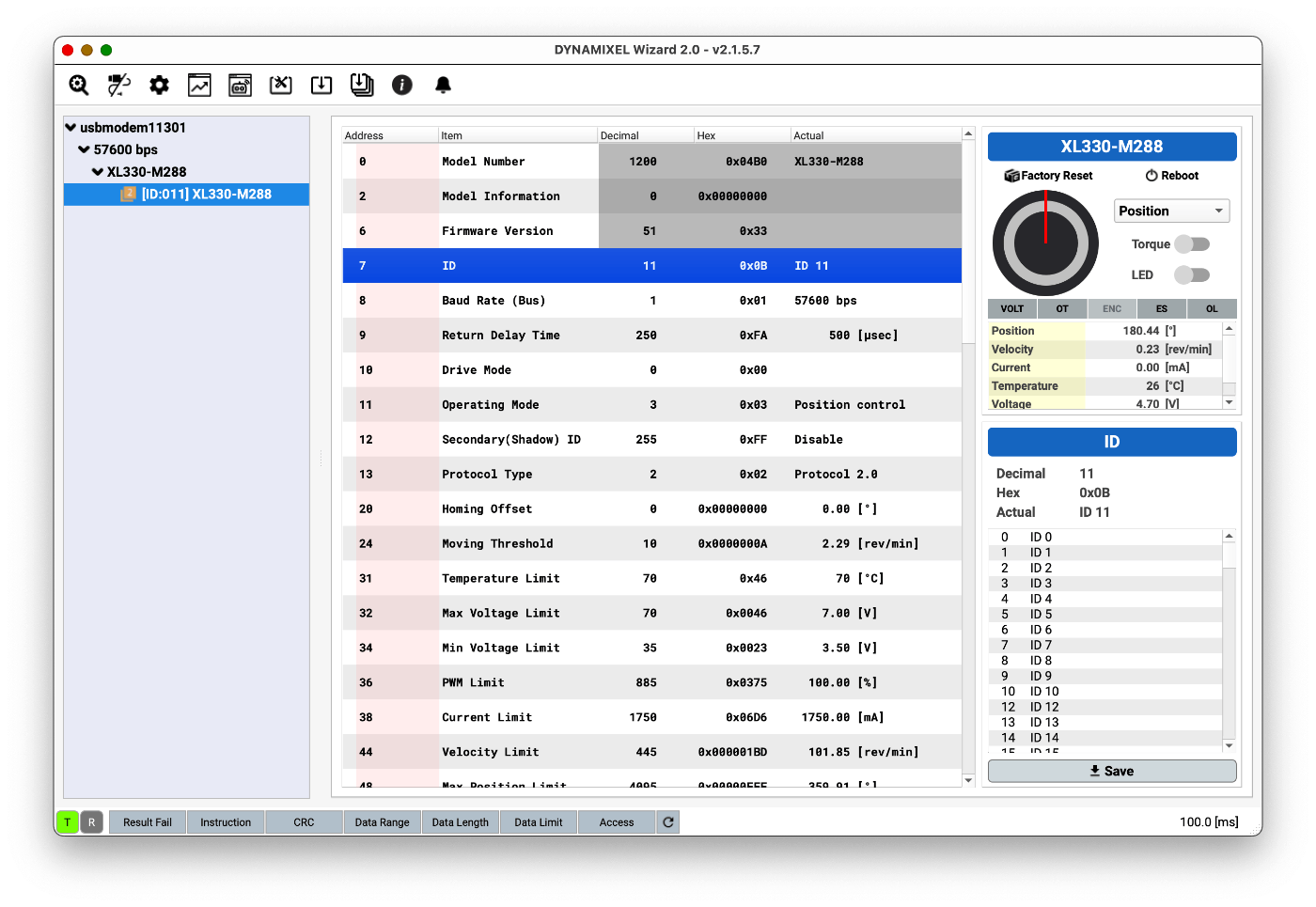The width and height of the screenshot is (1316, 907).
Task: Select the Max Voltage Limit row
Action: point(652,614)
